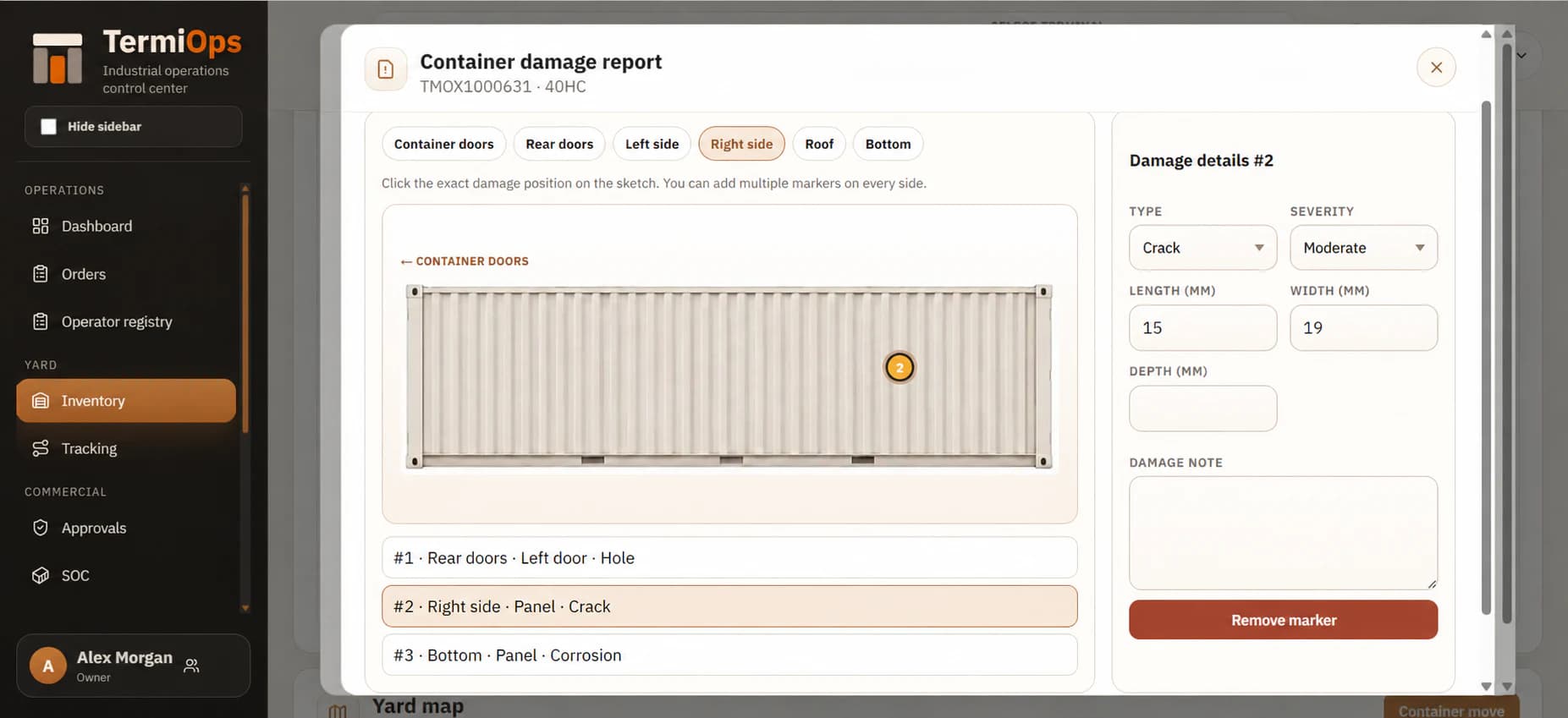Open SOC in the sidebar

click(126, 575)
